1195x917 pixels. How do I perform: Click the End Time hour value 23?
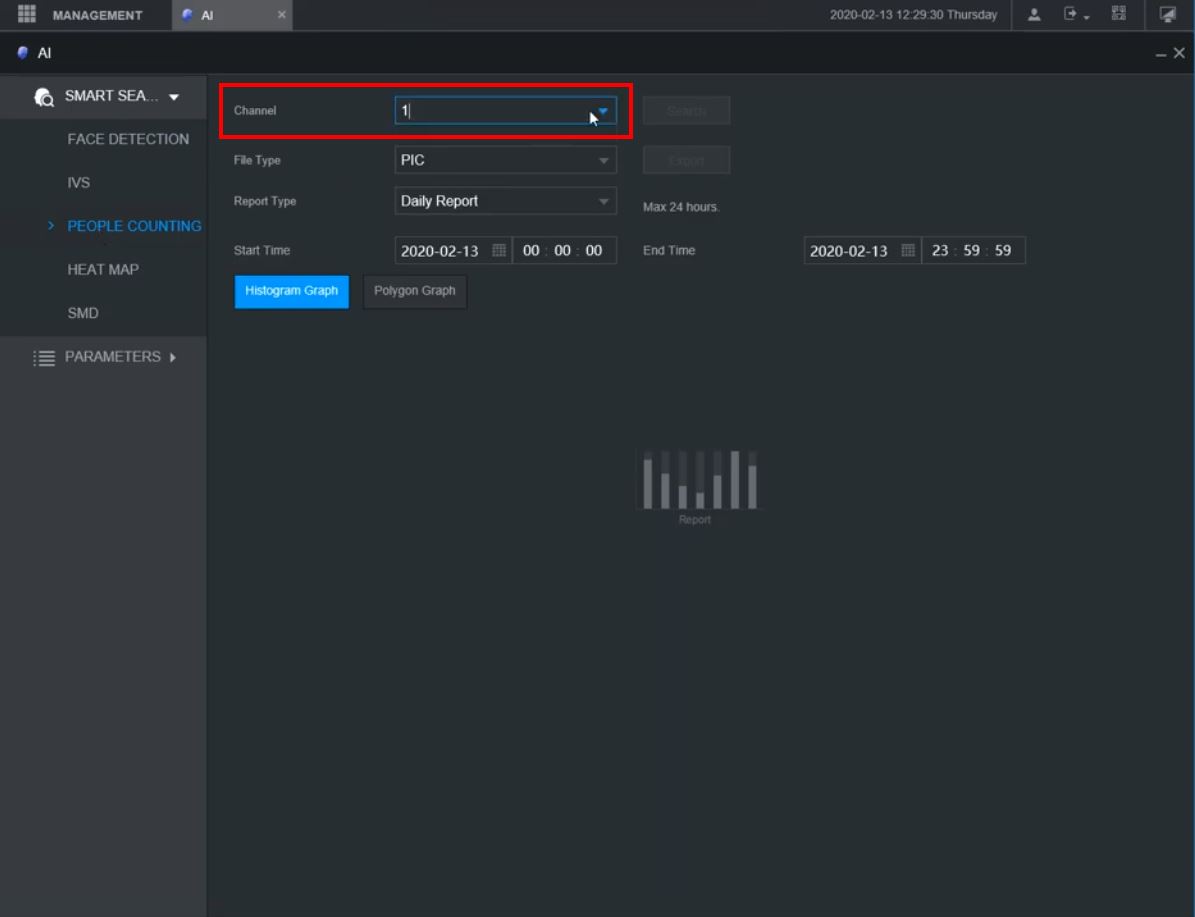pos(940,251)
